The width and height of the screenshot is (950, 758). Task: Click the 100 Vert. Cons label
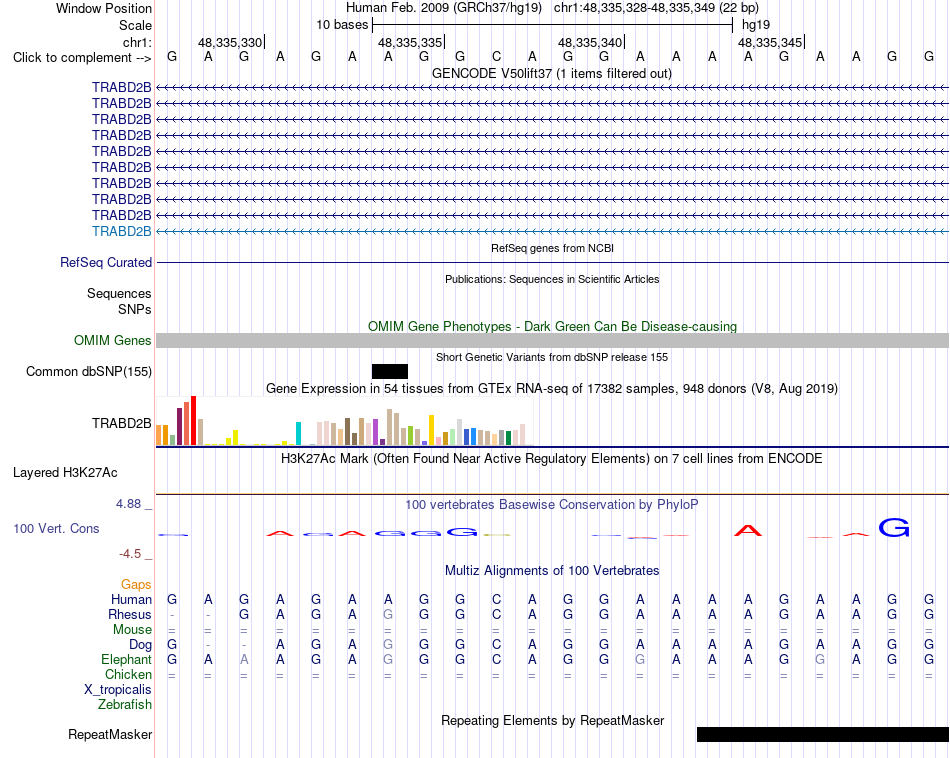point(56,528)
